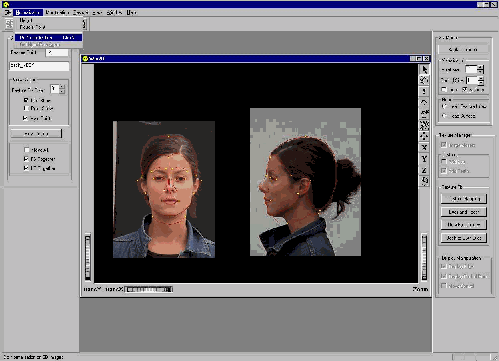Click the second spinner arrows in right panel

pos(481,80)
